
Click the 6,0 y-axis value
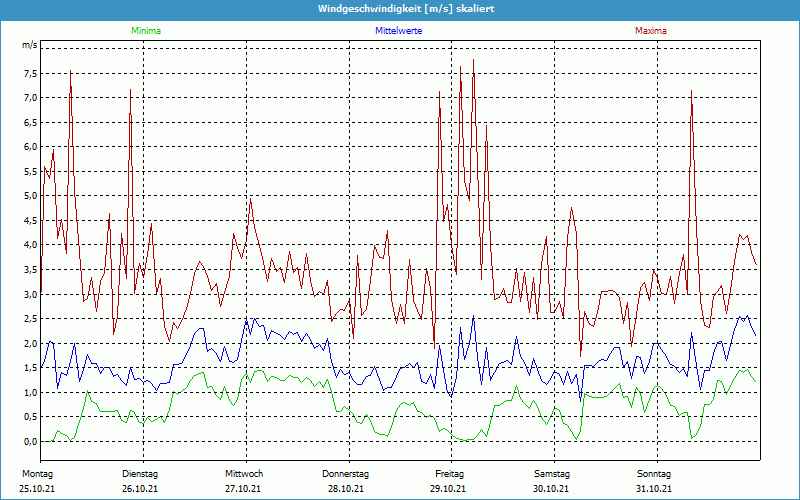click(x=31, y=147)
